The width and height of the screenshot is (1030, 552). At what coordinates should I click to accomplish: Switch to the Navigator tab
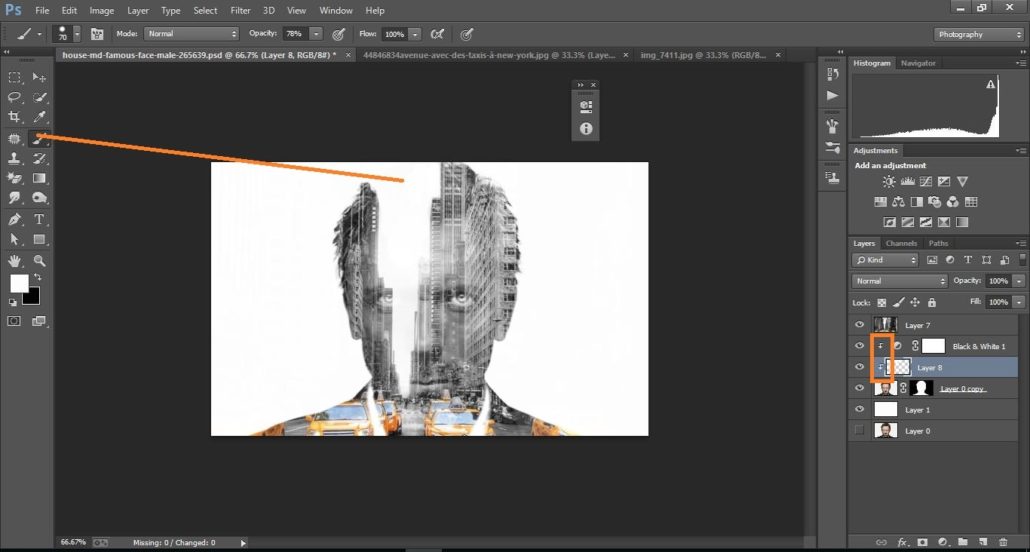(x=918, y=63)
